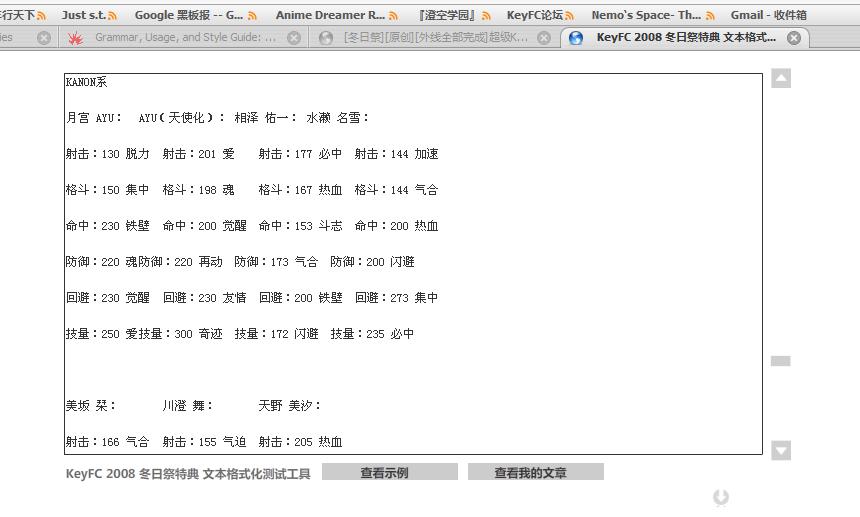860x517 pixels.
Task: Click red favicon of Grammar Guide tab
Action: coord(75,38)
